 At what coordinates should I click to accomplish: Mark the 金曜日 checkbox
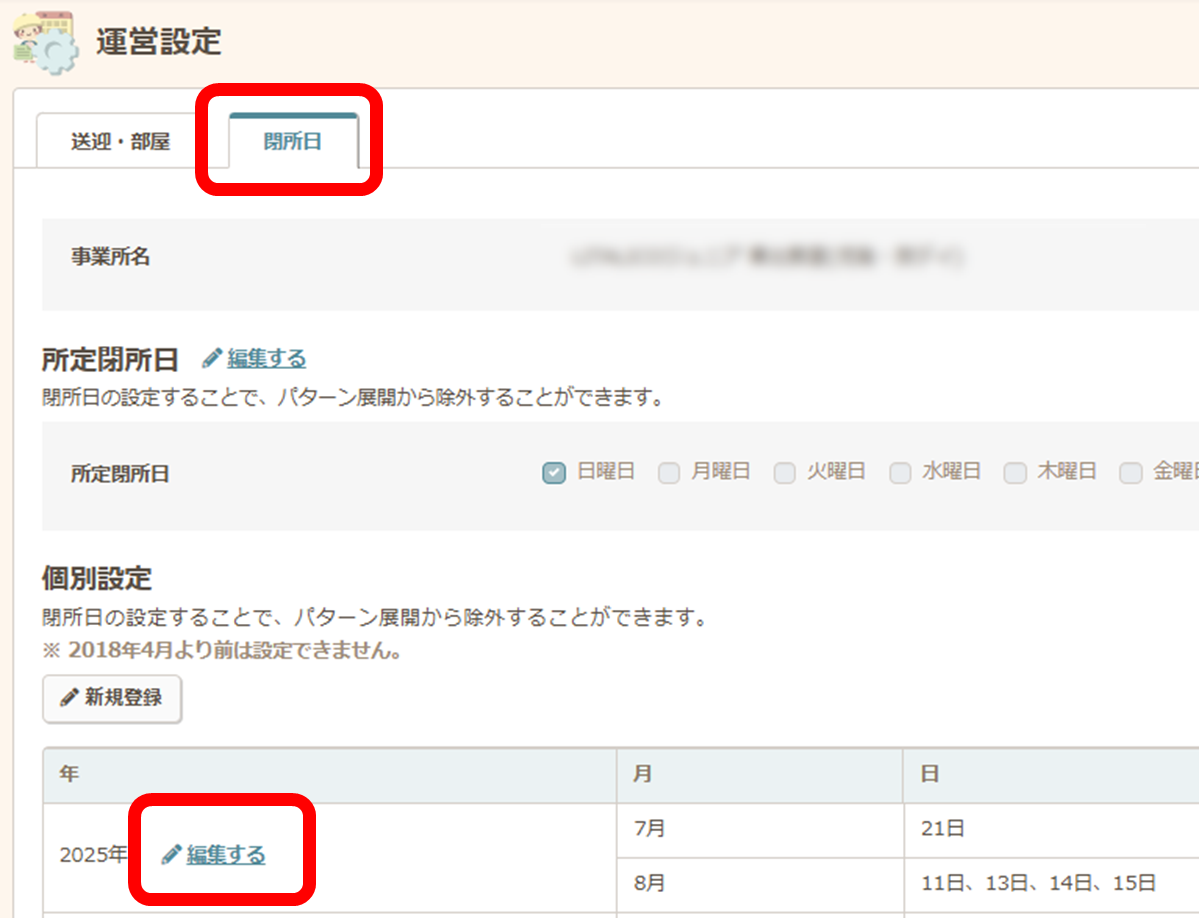pos(1131,473)
